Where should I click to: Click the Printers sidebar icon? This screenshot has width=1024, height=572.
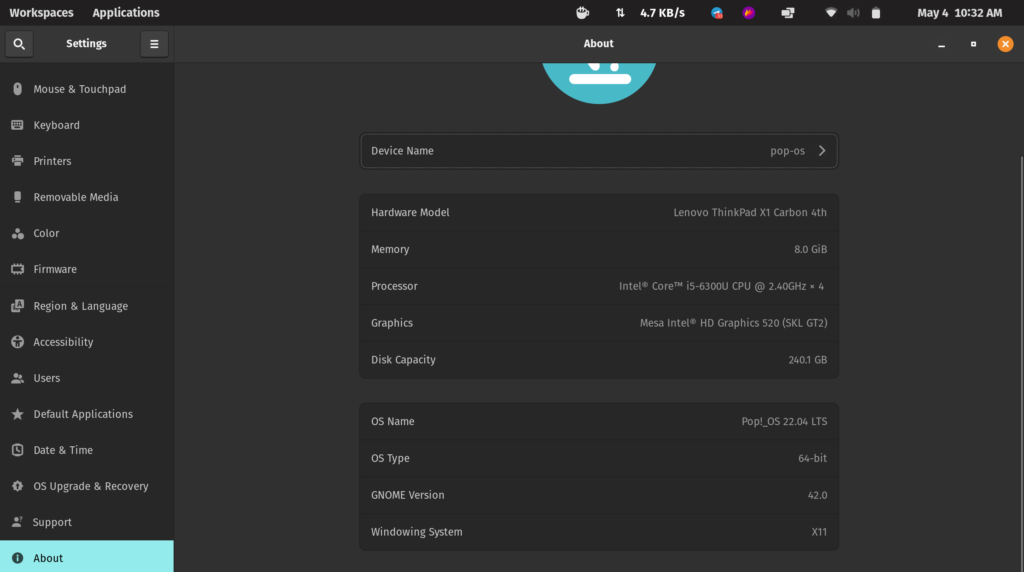18,161
